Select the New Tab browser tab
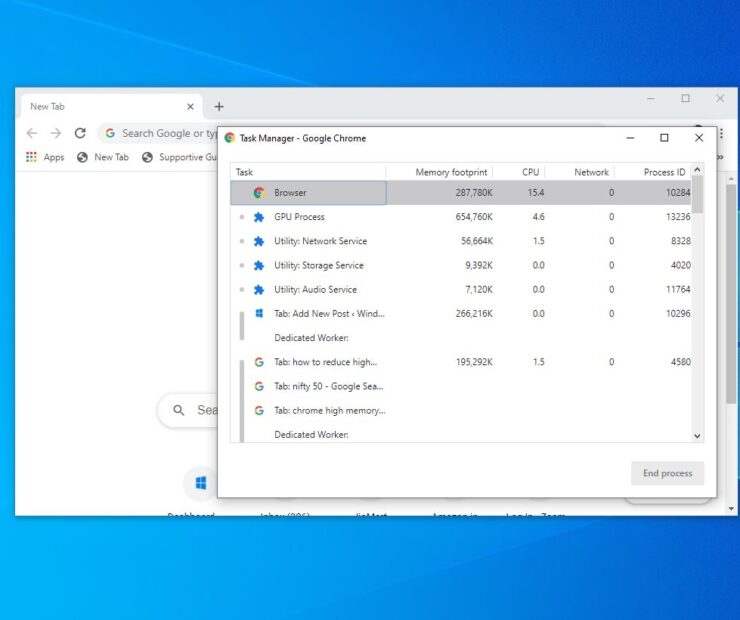This screenshot has height=620, width=740. click(x=112, y=107)
